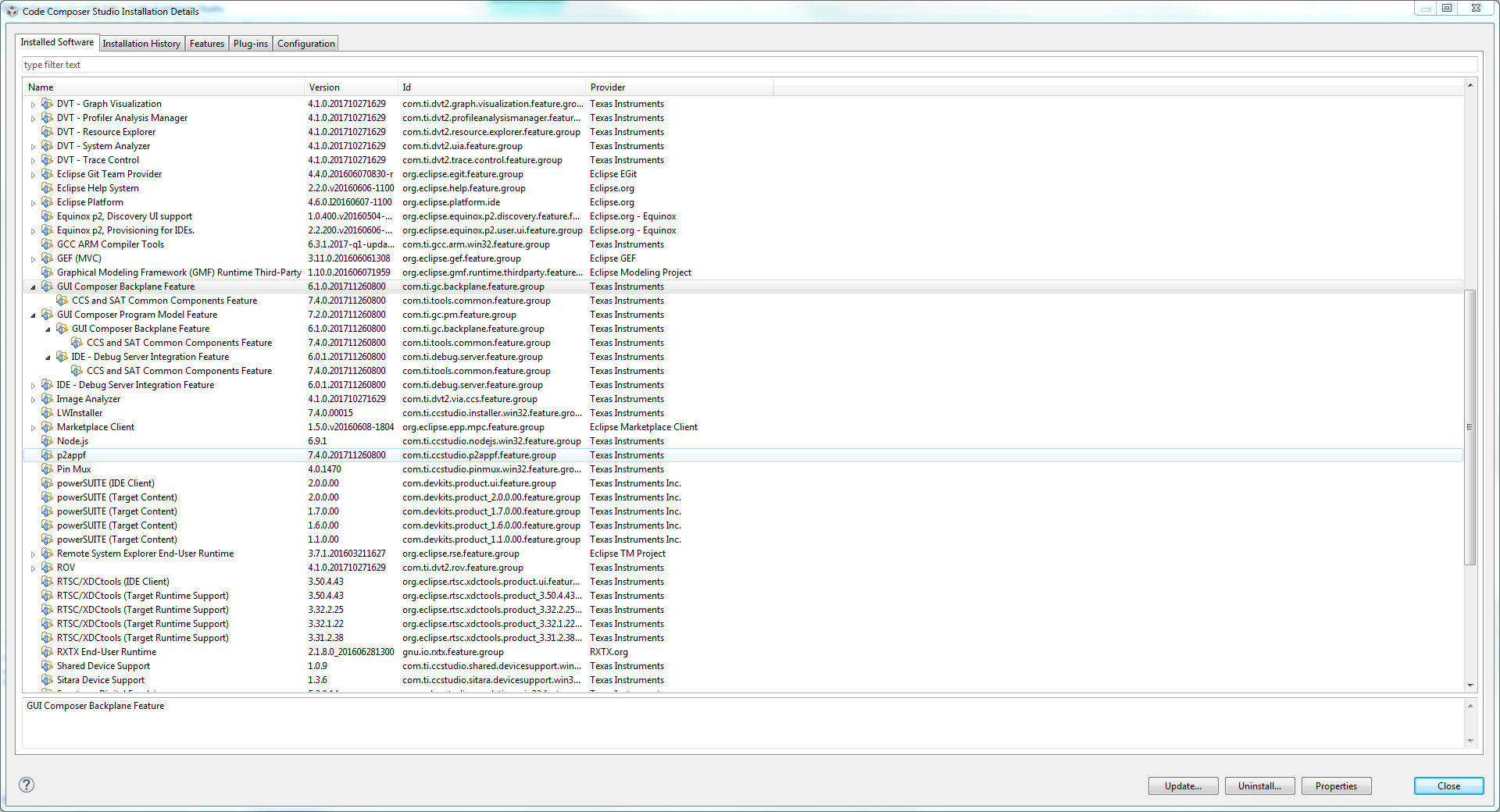Click the help question mark icon
Image resolution: width=1500 pixels, height=812 pixels.
(x=27, y=785)
